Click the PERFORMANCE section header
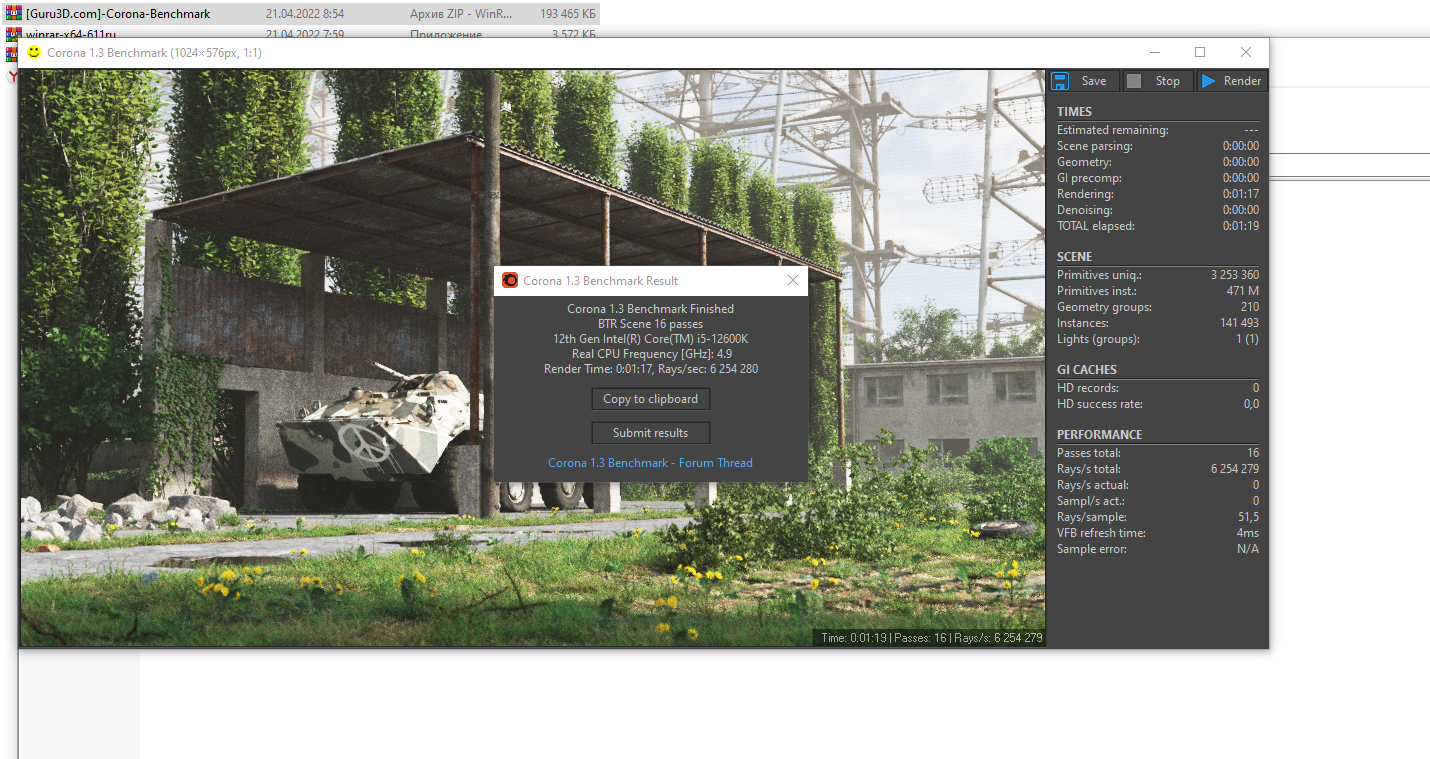 pyautogui.click(x=1099, y=435)
